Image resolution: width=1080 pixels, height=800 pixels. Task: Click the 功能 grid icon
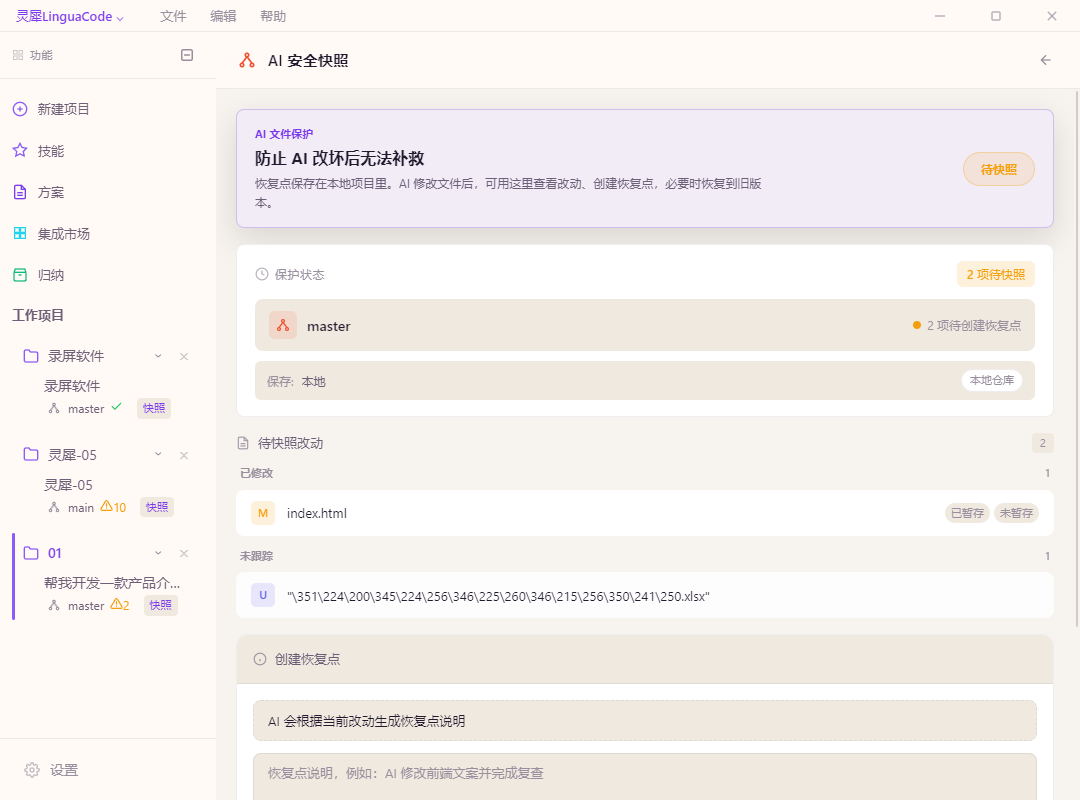click(x=18, y=55)
